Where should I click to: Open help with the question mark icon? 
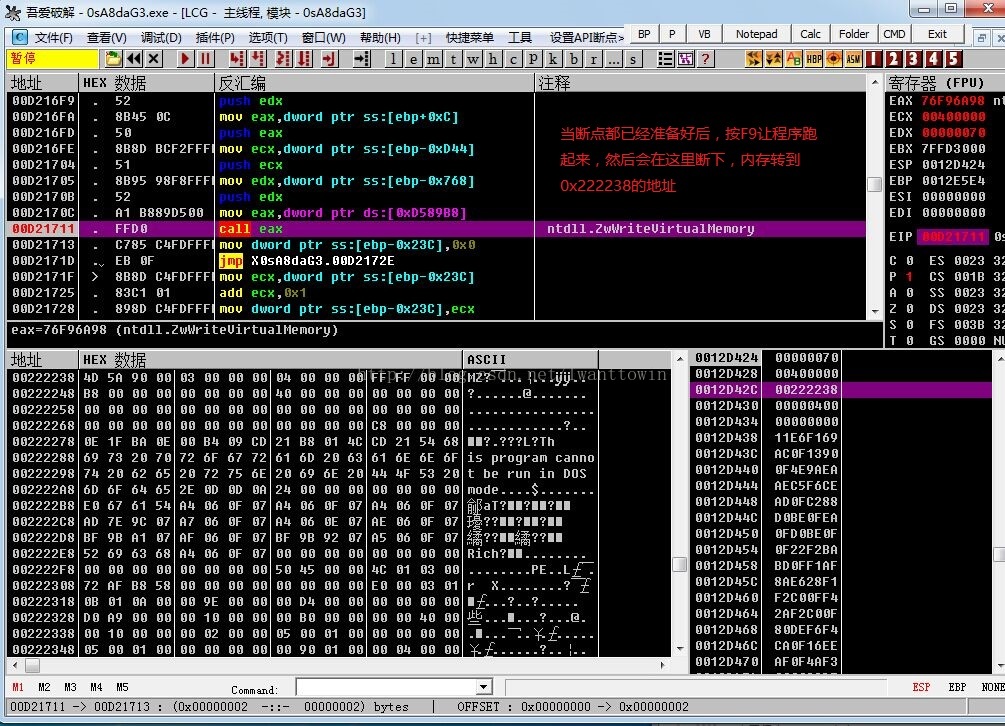click(x=706, y=59)
